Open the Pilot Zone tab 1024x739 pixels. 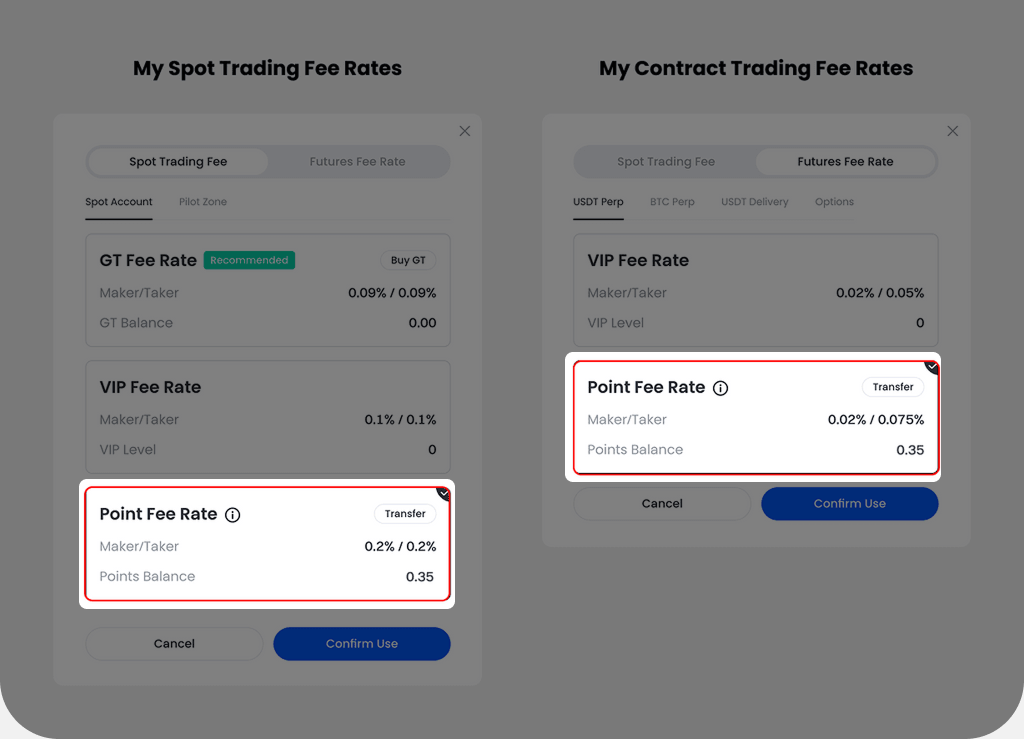coord(203,202)
